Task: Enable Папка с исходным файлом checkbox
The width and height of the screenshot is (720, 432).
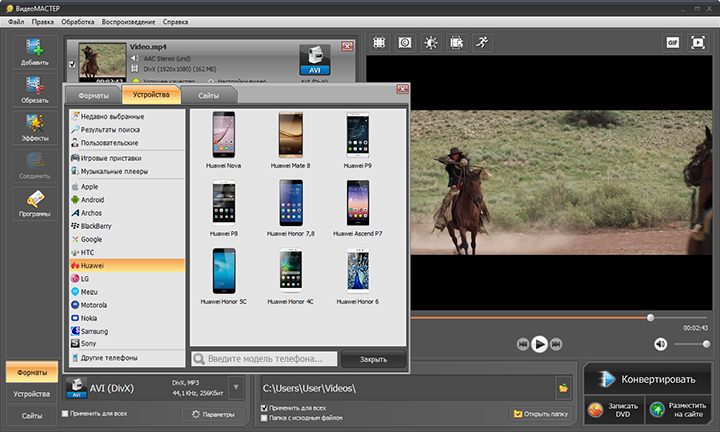Action: tap(264, 418)
